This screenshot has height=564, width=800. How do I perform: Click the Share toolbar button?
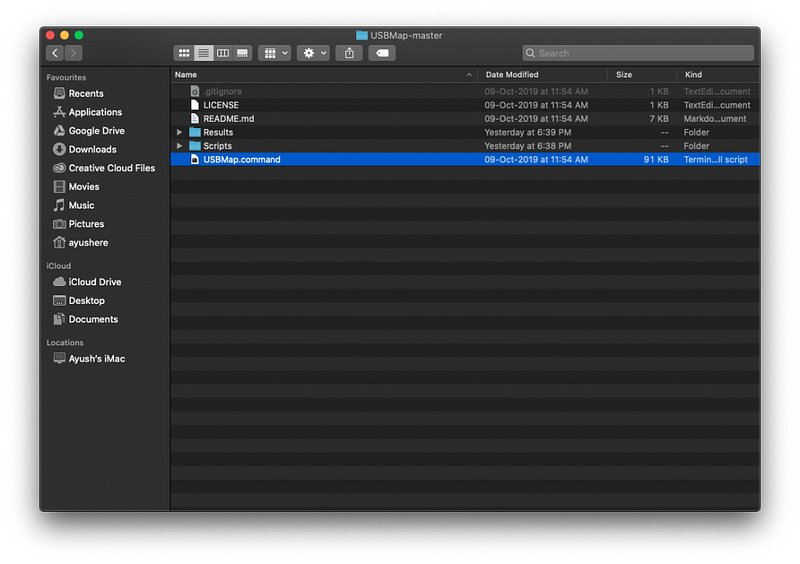tap(349, 53)
